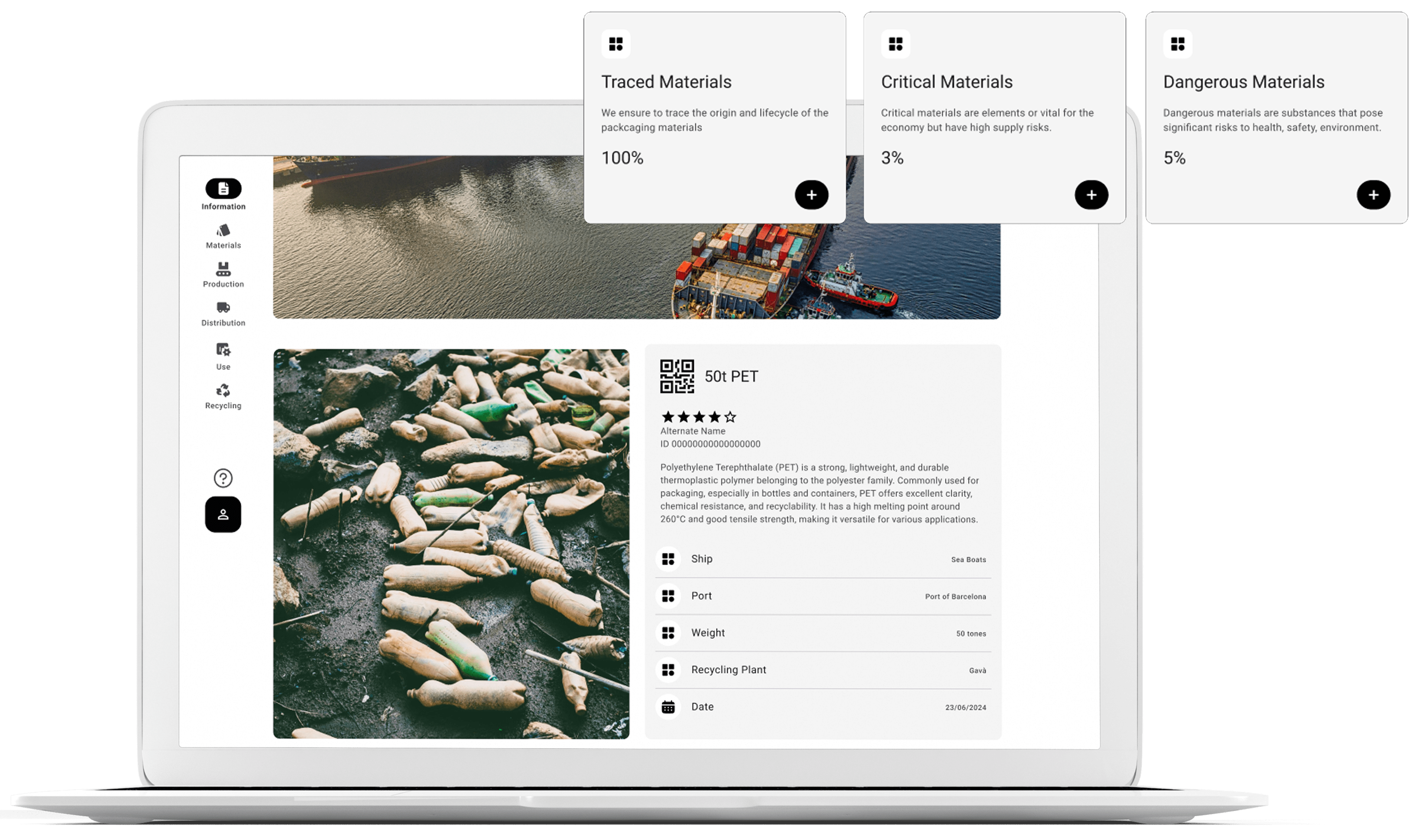Open the user profile button

click(223, 514)
